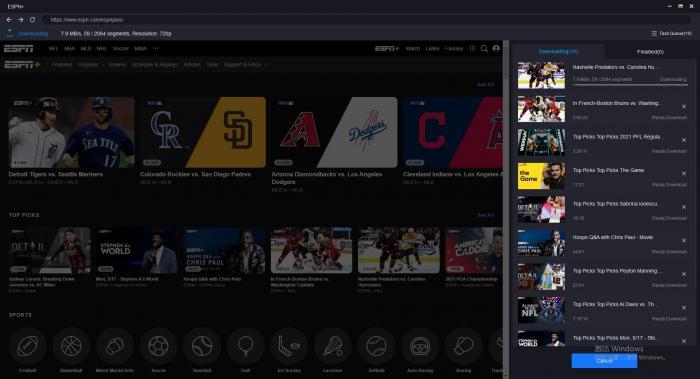Click the browser back arrow
Screen dimensions: 700x379
[9, 20]
